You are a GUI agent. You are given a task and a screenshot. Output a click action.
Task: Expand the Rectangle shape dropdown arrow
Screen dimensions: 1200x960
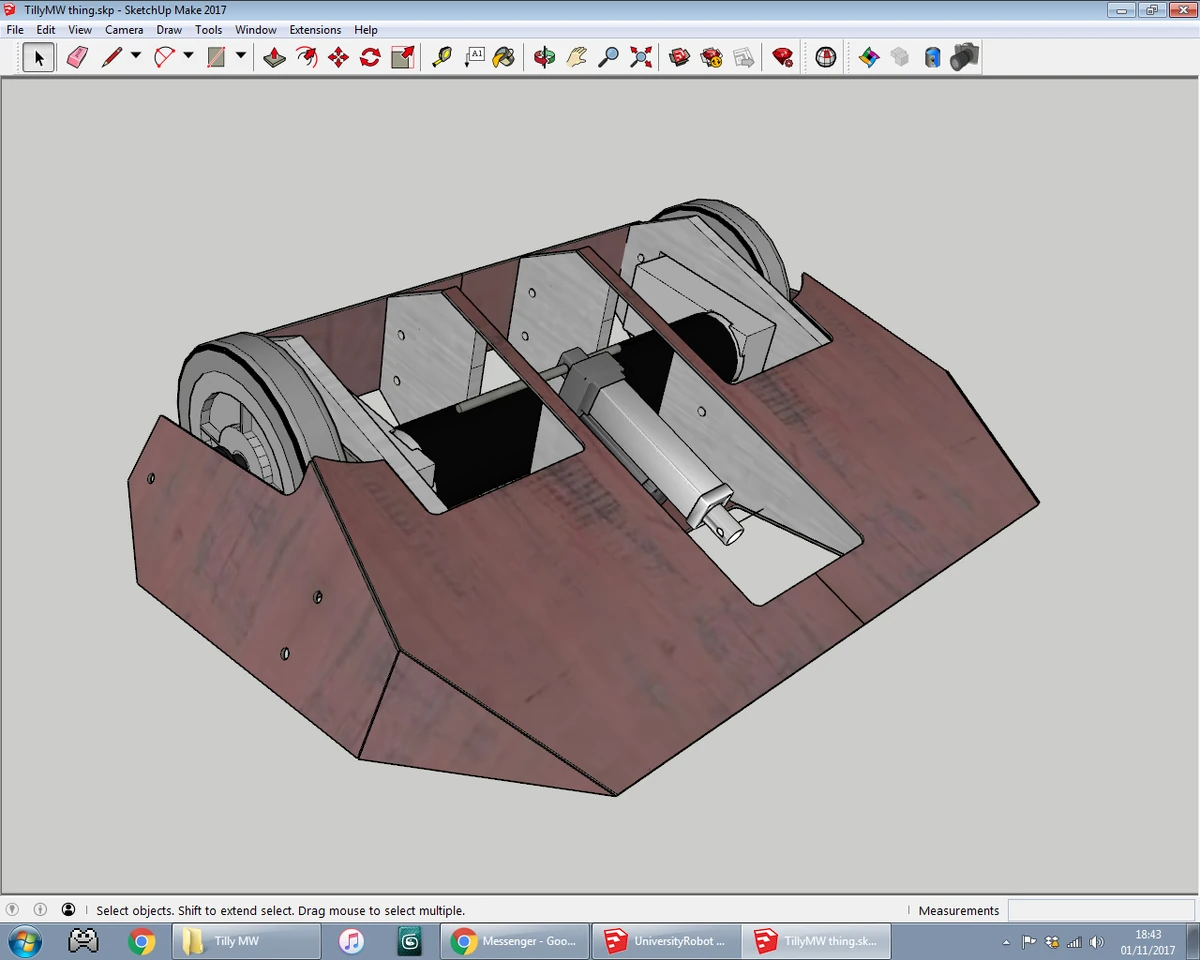point(241,57)
